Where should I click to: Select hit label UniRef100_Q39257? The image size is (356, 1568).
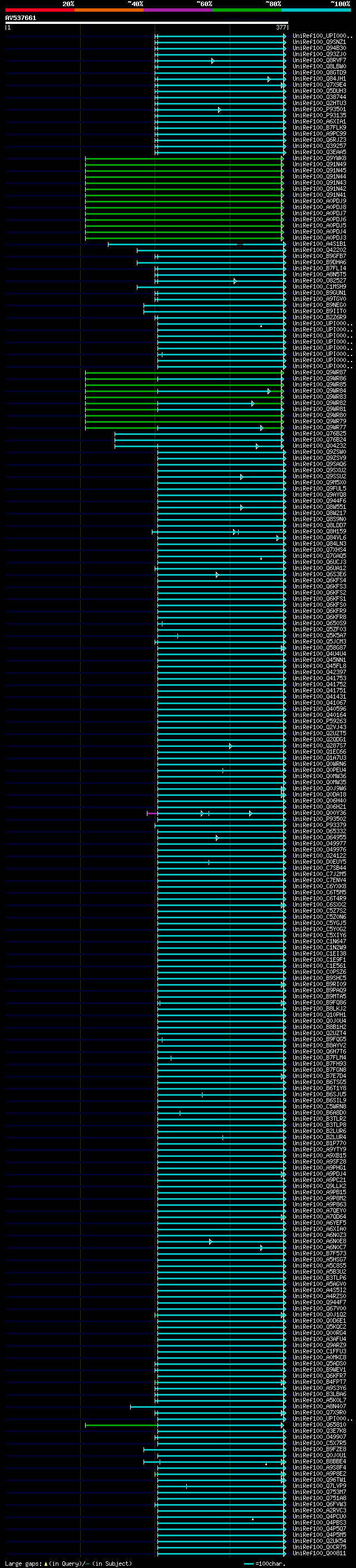tap(319, 146)
